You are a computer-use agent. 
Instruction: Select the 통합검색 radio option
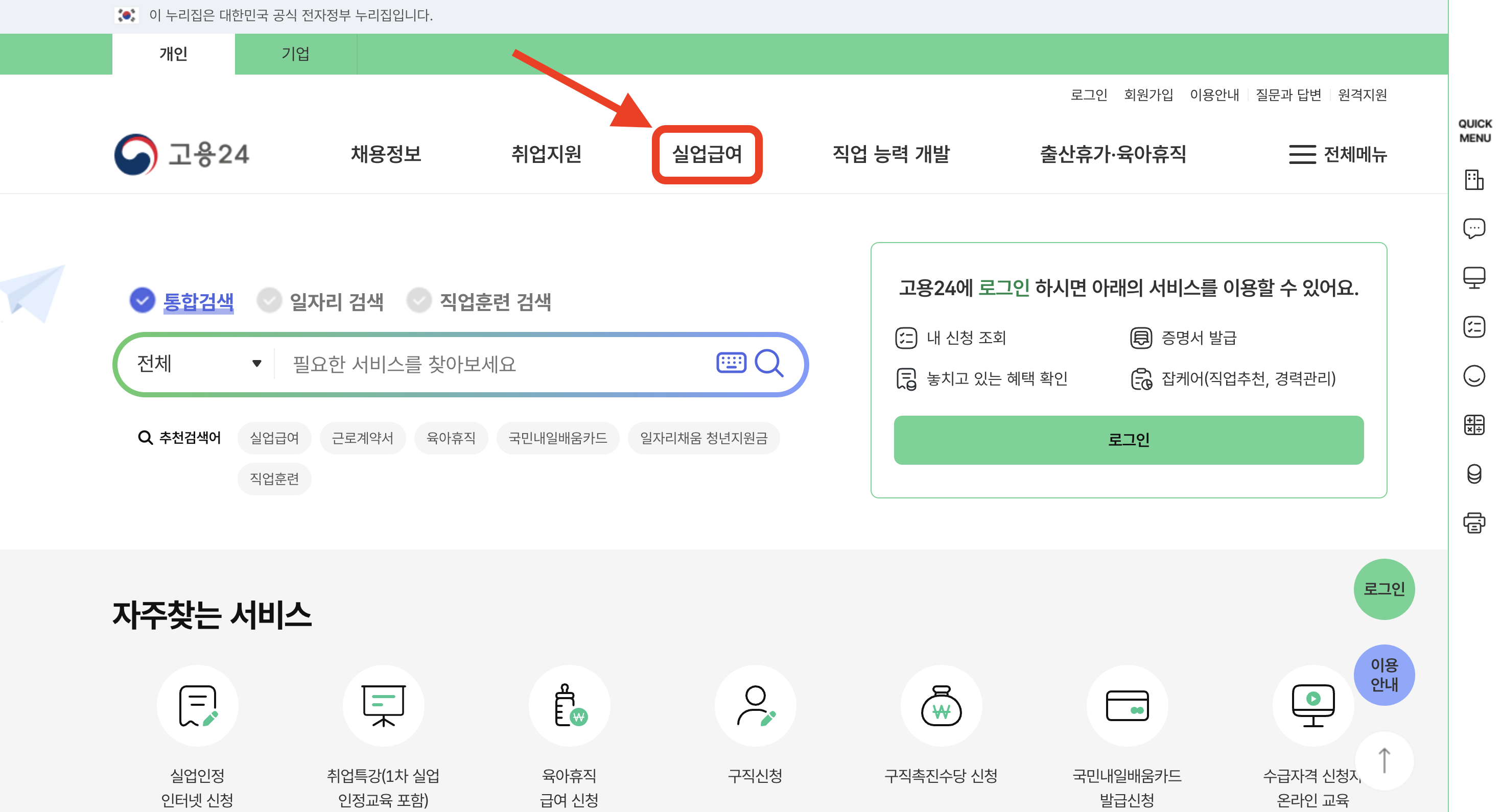click(x=143, y=301)
